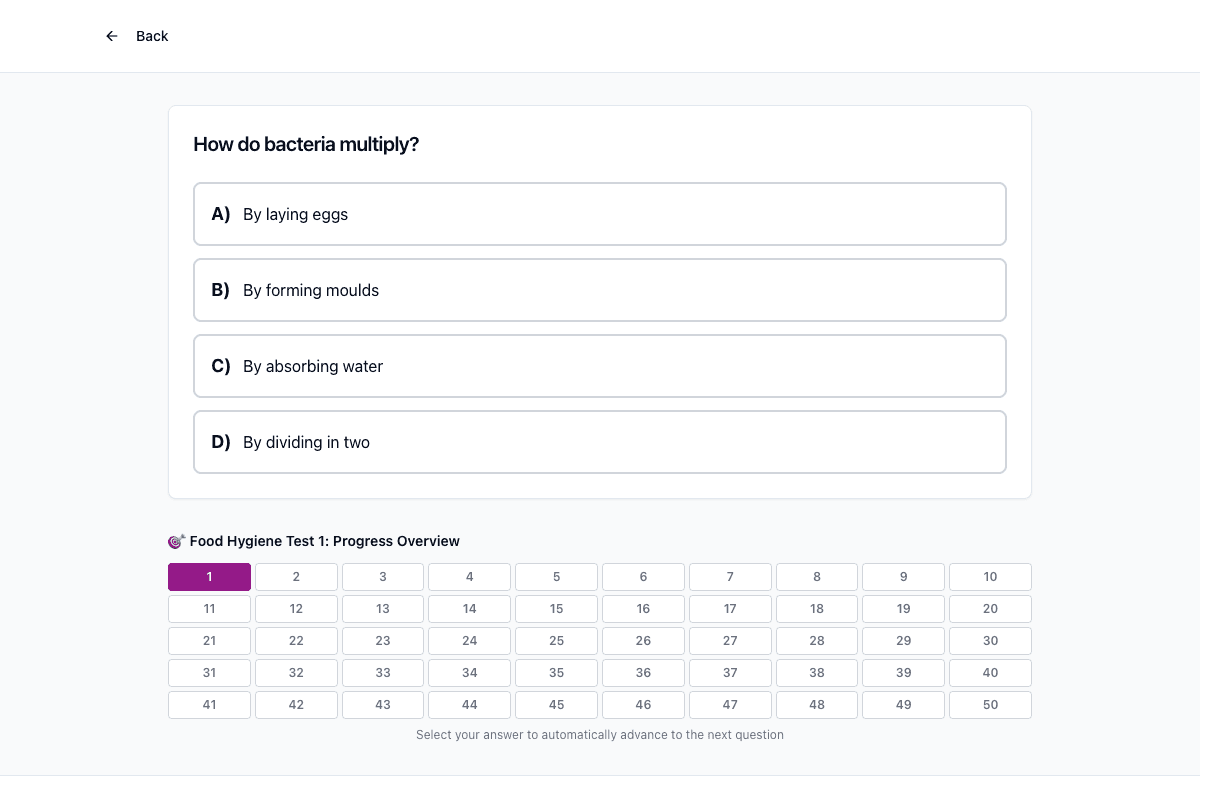Select answer A) By laying eggs
The height and width of the screenshot is (790, 1215).
600,214
